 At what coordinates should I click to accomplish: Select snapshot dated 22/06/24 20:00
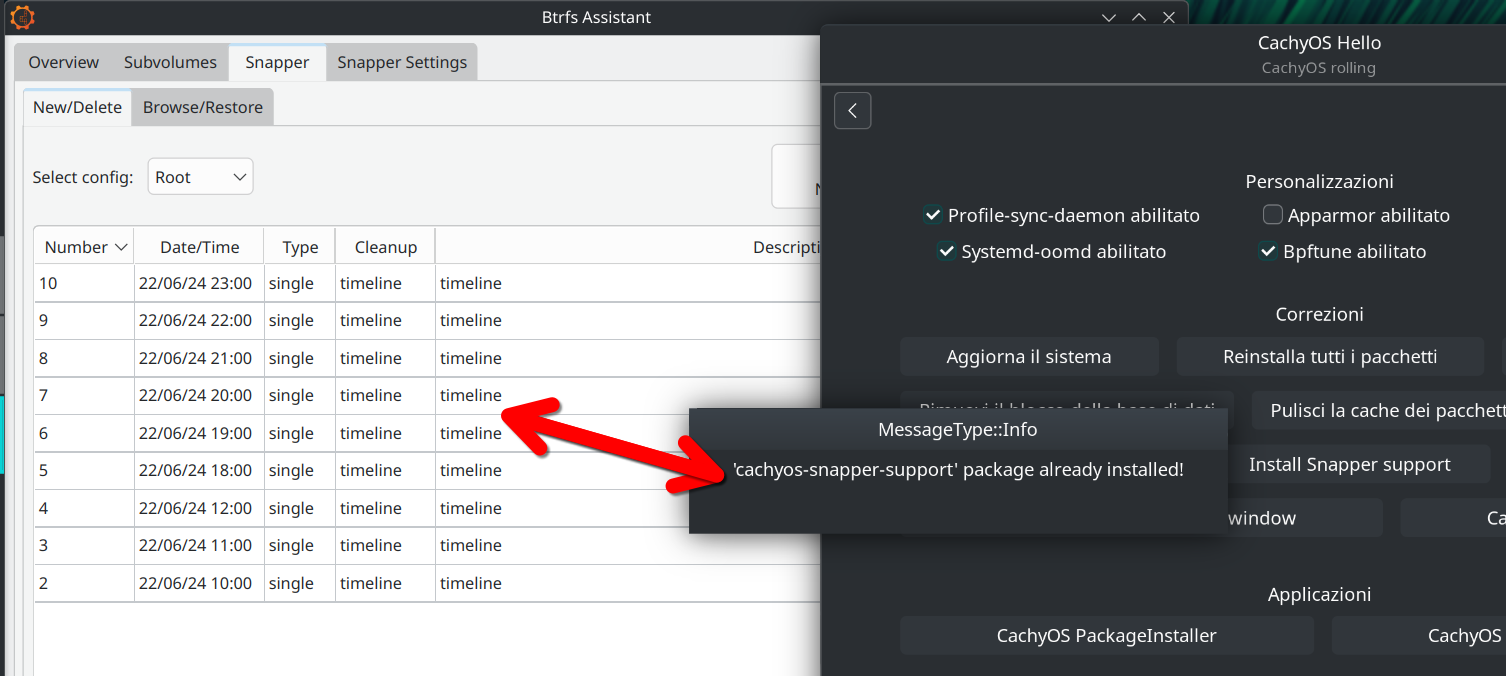(x=428, y=395)
